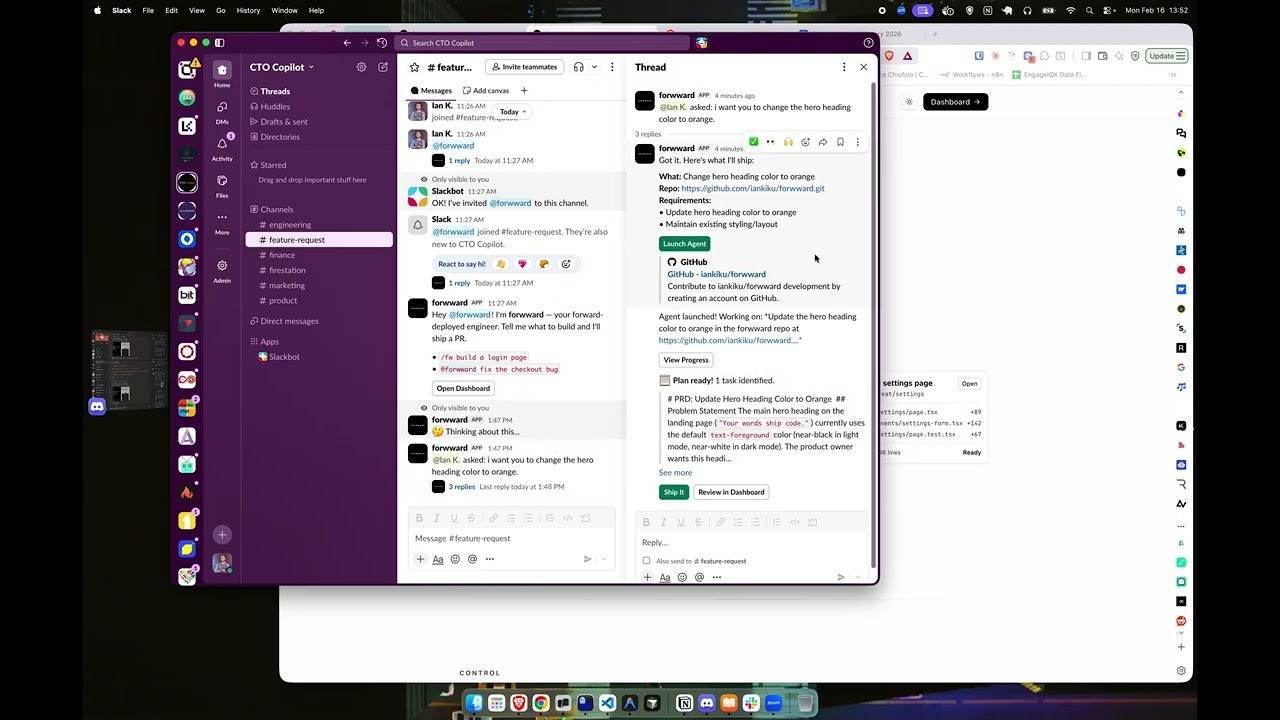Viewport: 1280px width, 720px height.
Task: Expand the huddle options chevron
Action: 594,67
